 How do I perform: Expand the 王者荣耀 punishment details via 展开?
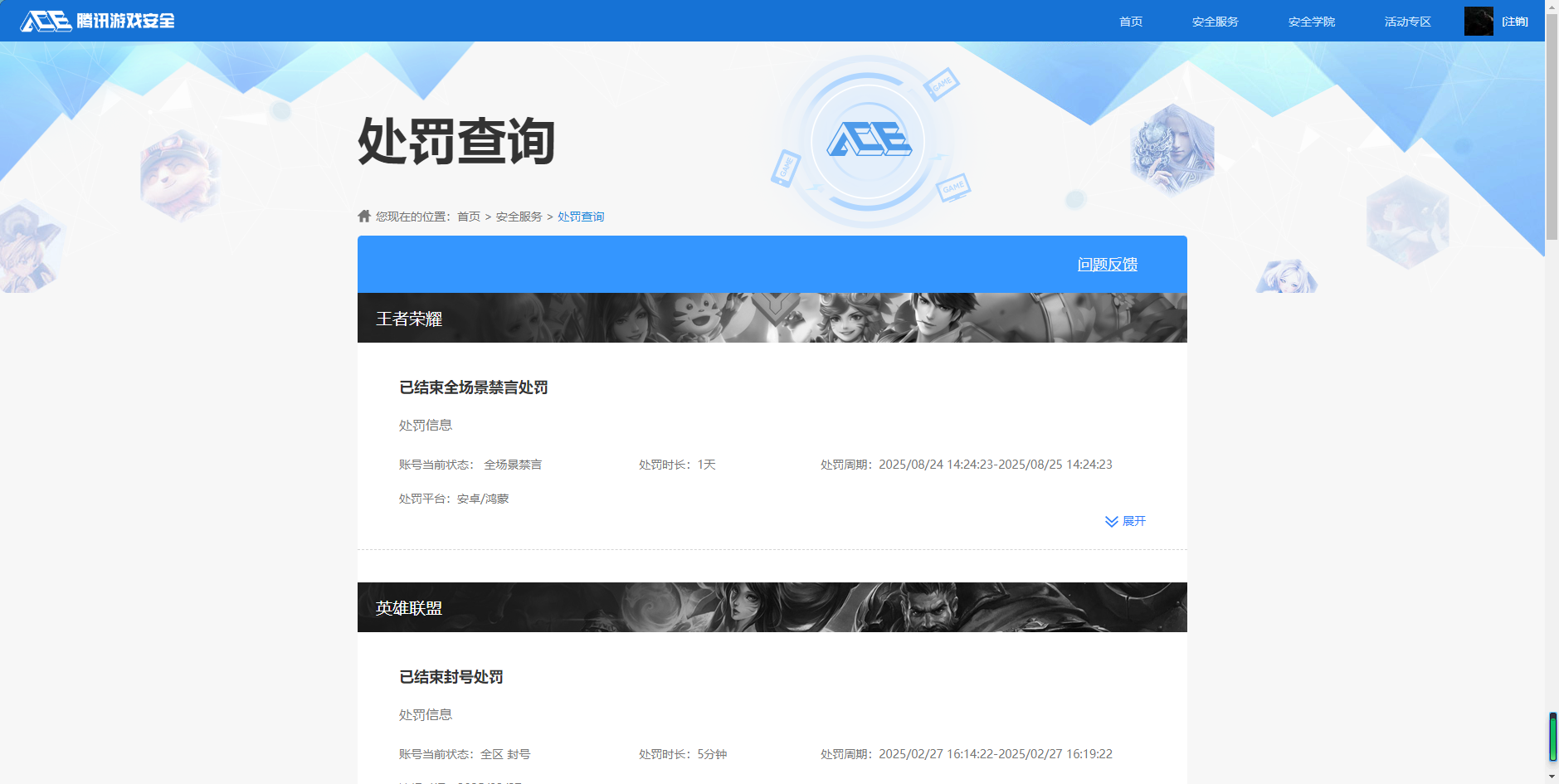1125,521
